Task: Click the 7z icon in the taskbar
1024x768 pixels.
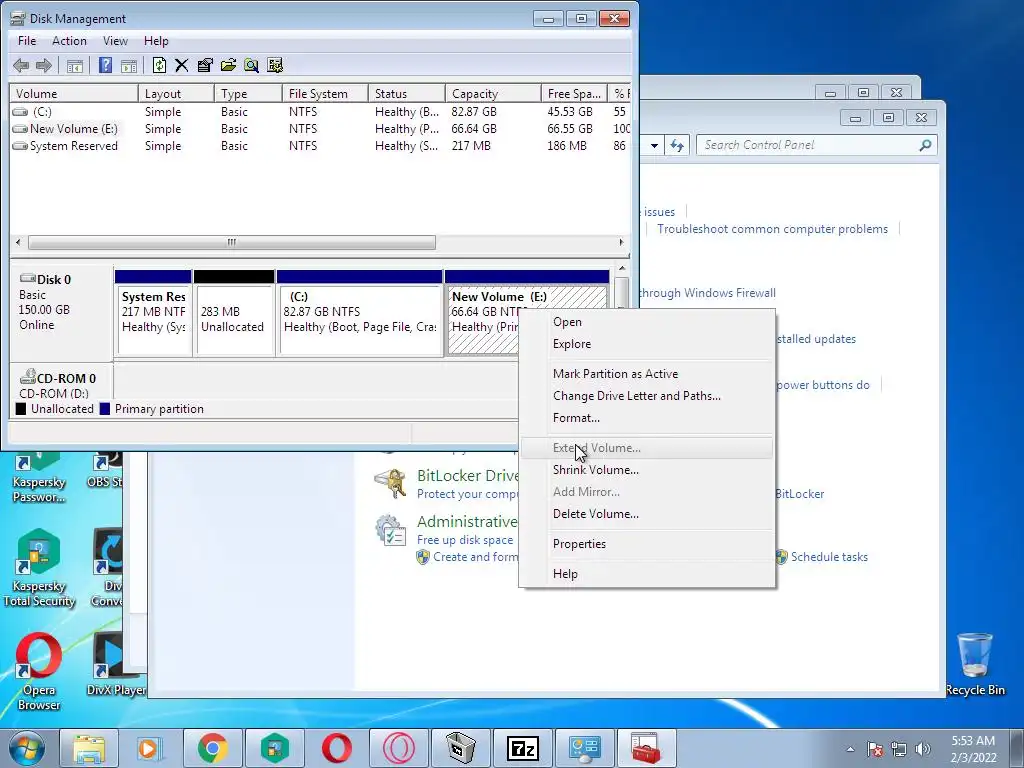Action: [522, 748]
